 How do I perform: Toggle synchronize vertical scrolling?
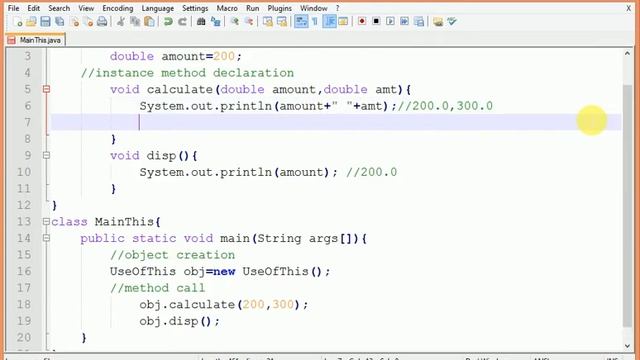pos(268,22)
